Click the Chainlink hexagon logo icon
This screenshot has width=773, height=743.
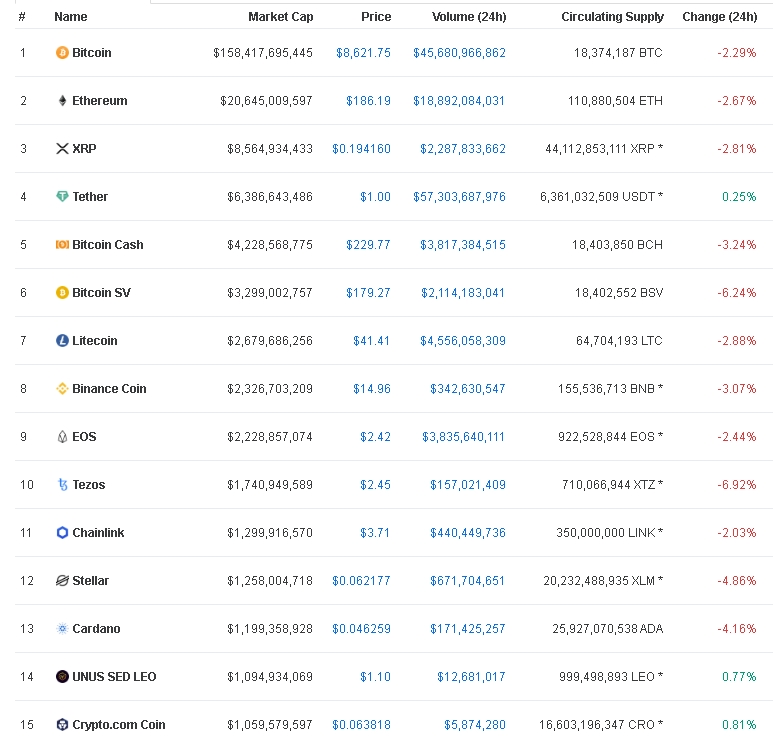[62, 532]
